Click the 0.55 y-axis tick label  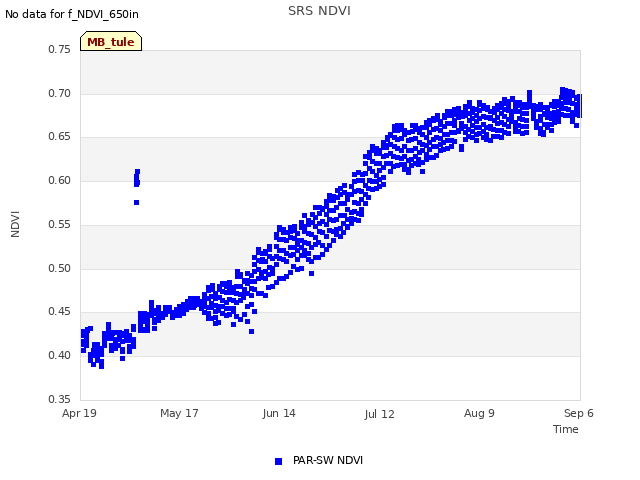60,224
